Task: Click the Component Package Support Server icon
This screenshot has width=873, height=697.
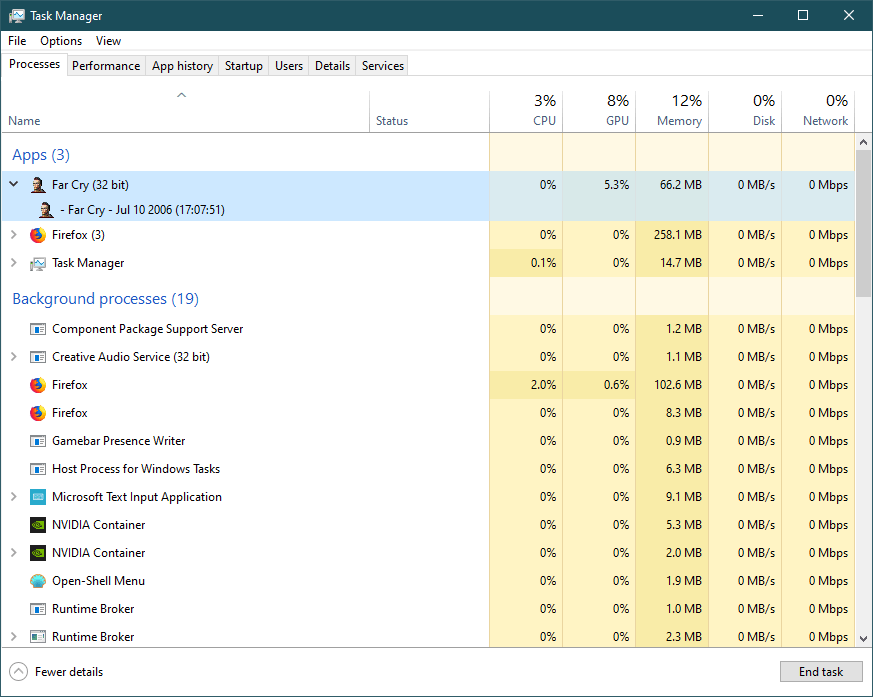Action: [38, 329]
